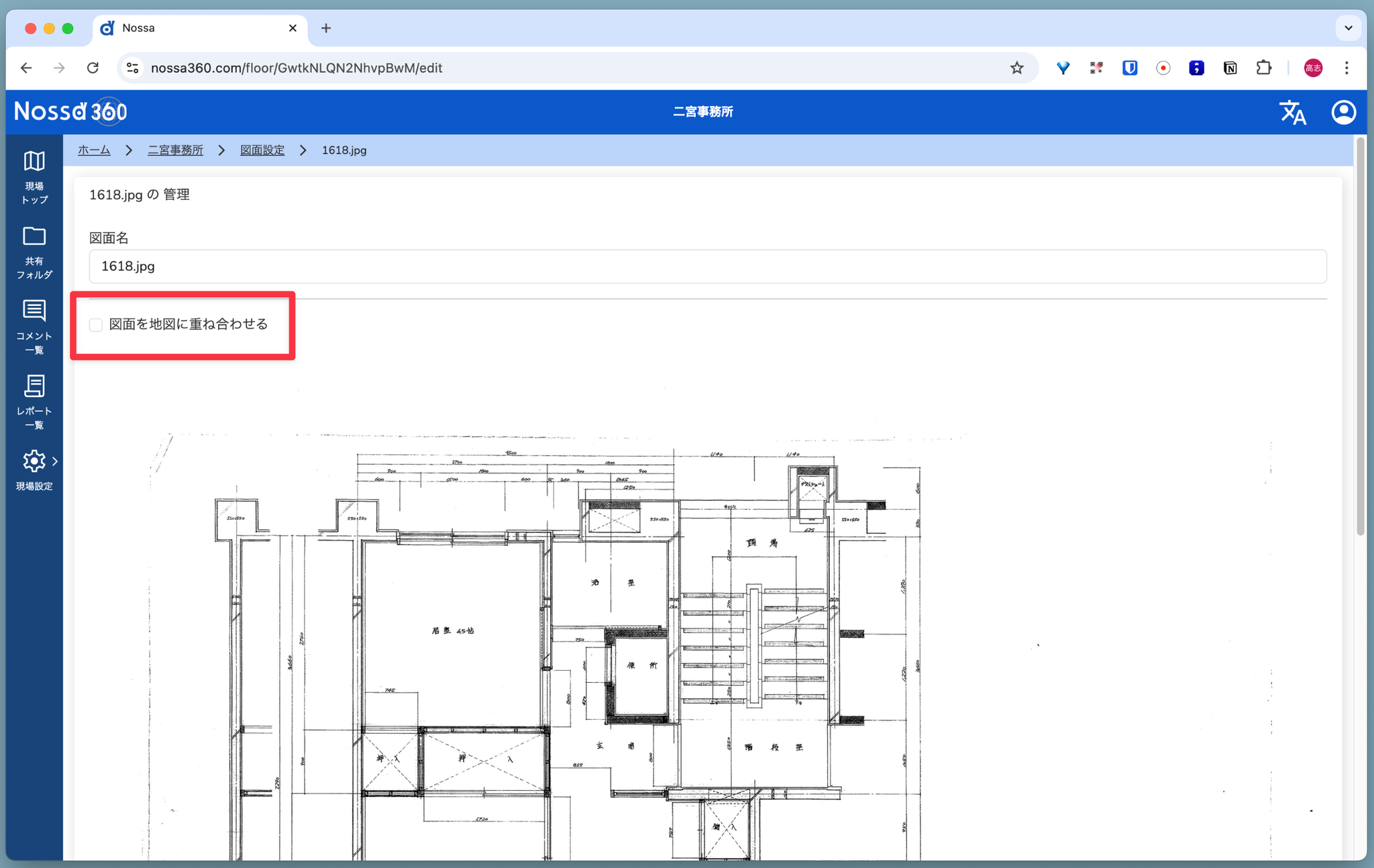Screen dimensions: 1374x868
Task: Open the レポート一覧 report icon
Action: tap(34, 386)
